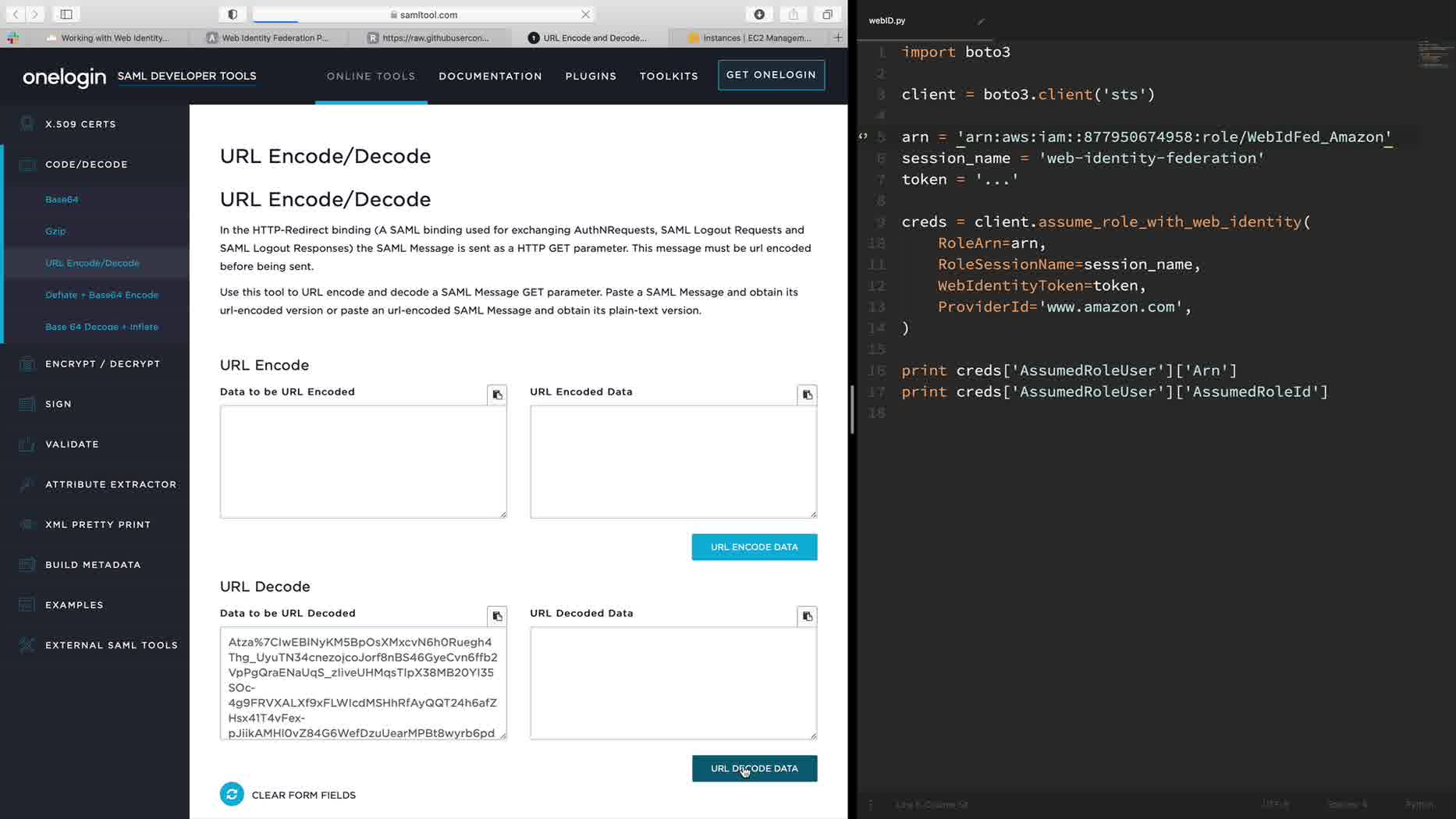Click the paste icon for Data to be URL Decoded
This screenshot has width=1456, height=819.
pyautogui.click(x=497, y=616)
